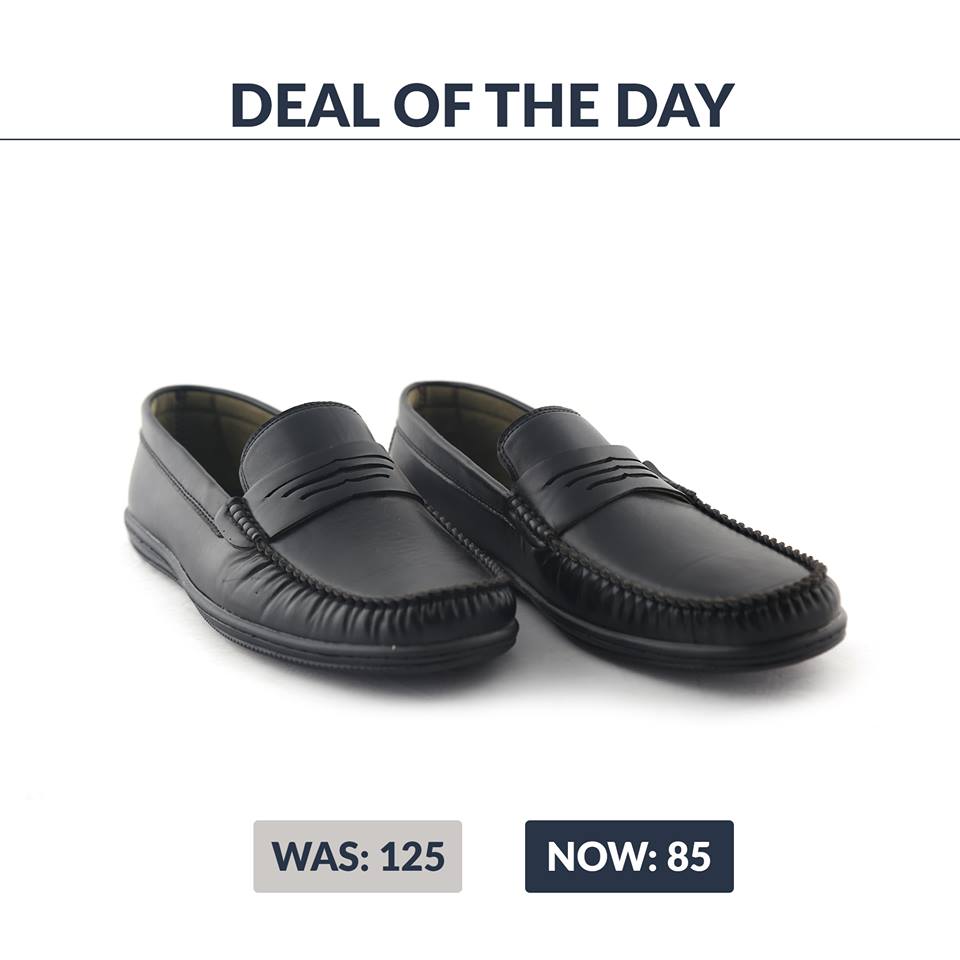This screenshot has width=960, height=960.
Task: Click the number 125 in the gray badge
Action: pos(413,856)
